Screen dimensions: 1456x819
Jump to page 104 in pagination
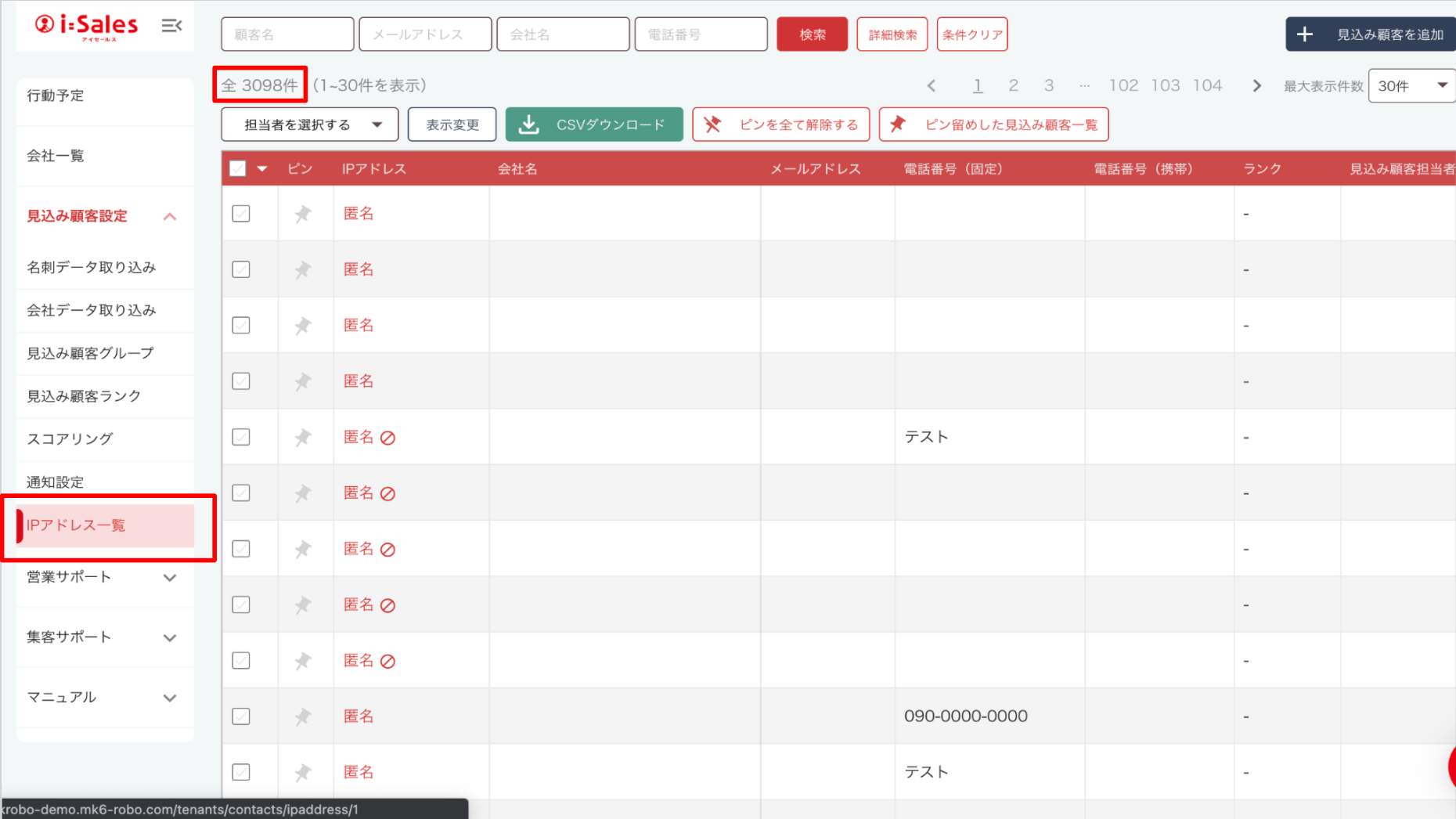(1207, 85)
